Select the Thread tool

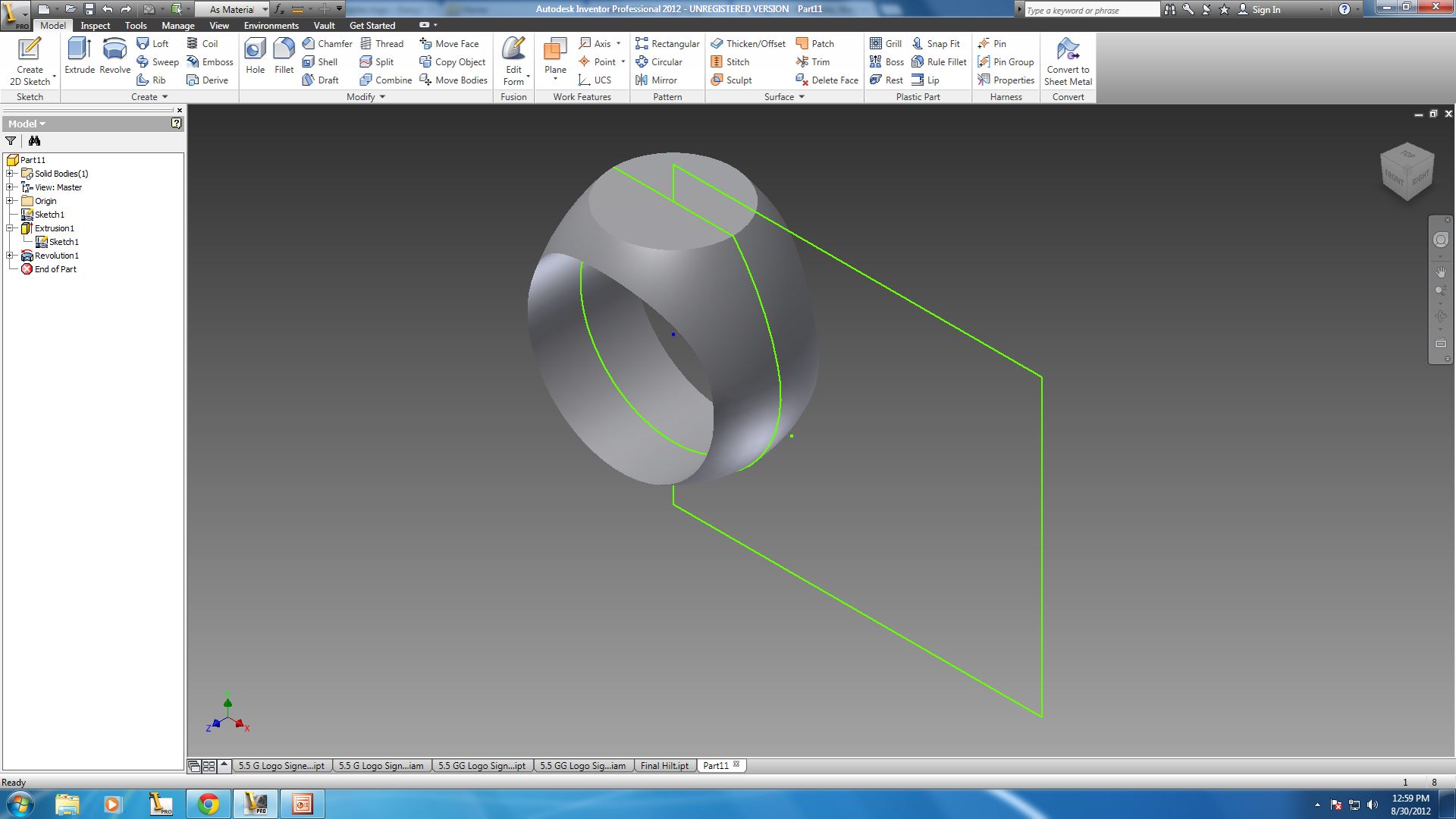click(381, 44)
